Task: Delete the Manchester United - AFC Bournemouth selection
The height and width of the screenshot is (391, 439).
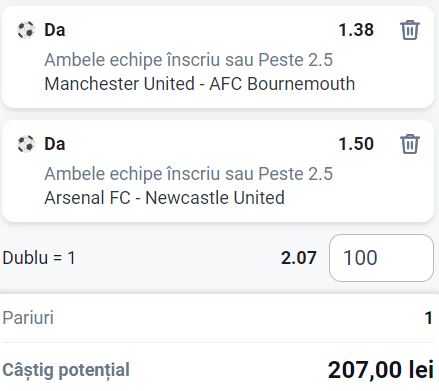Action: (409, 30)
